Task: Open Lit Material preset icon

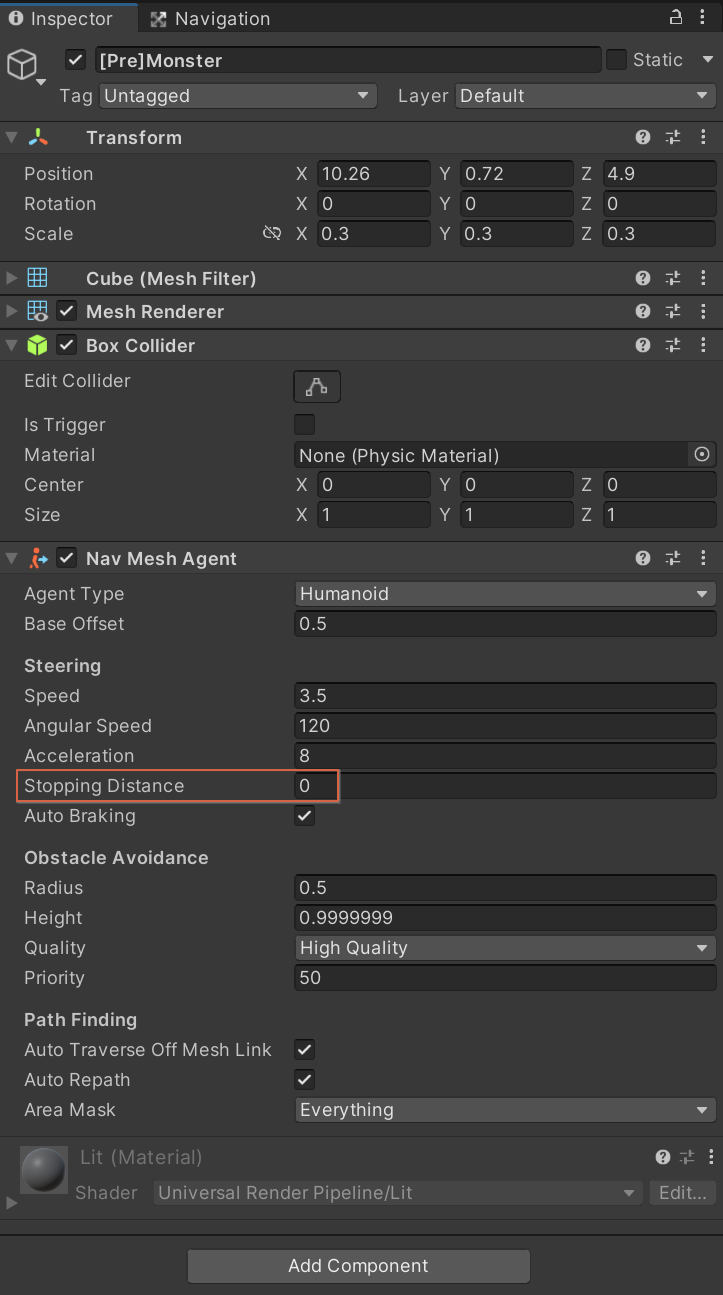Action: coord(687,1158)
